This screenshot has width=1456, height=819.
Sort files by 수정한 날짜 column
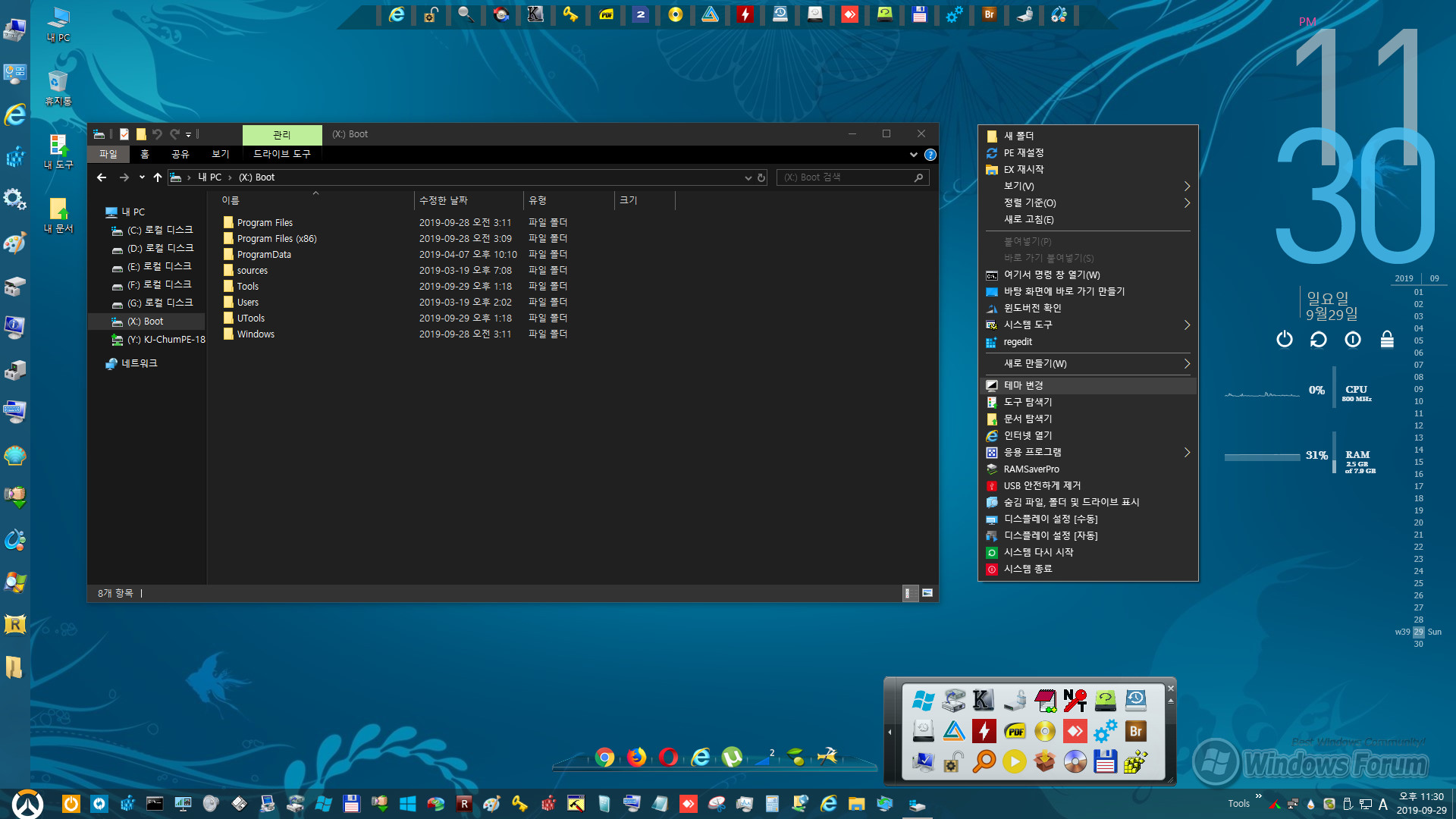(x=468, y=200)
